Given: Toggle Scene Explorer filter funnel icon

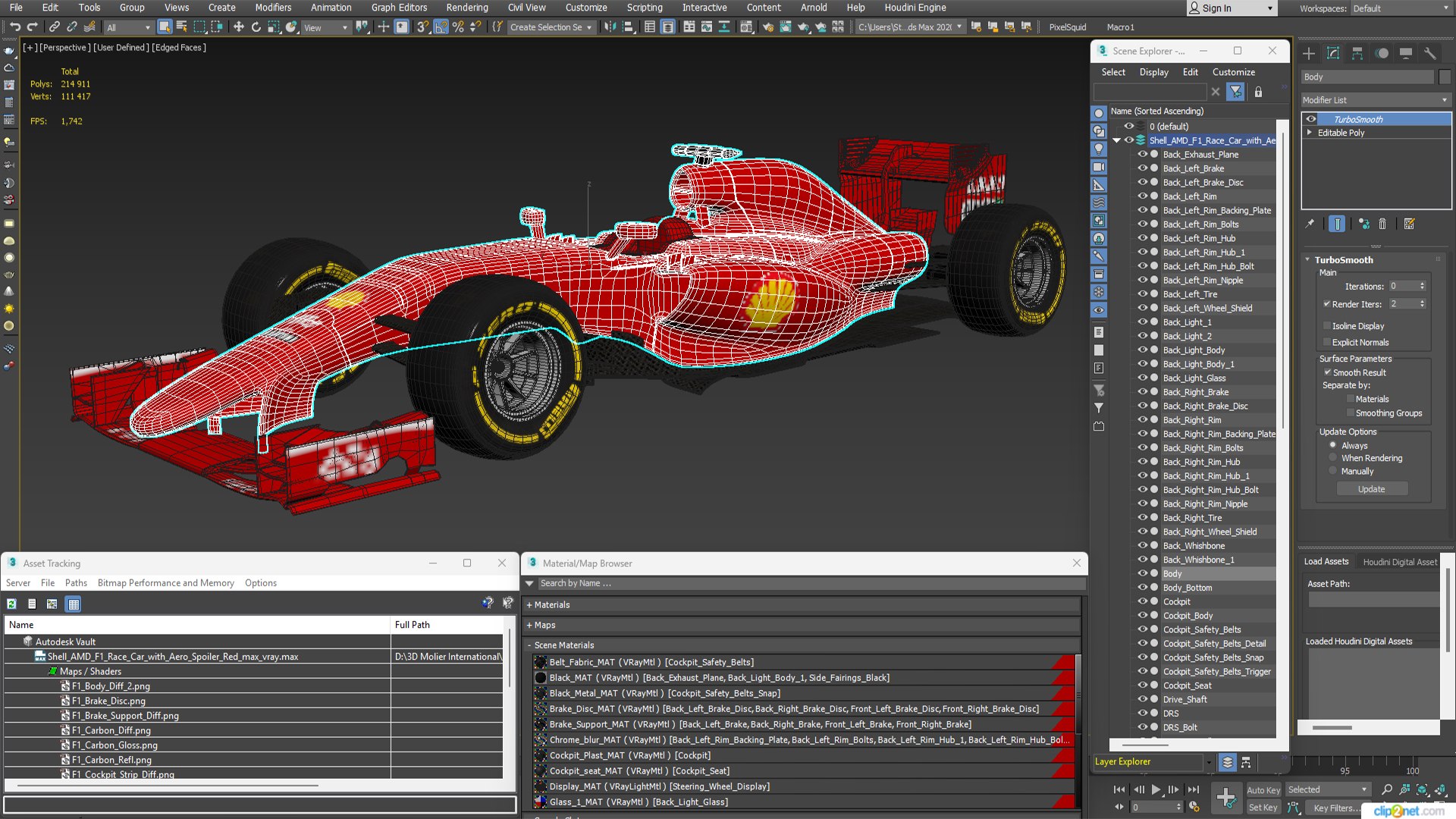Looking at the screenshot, I should 1236,92.
